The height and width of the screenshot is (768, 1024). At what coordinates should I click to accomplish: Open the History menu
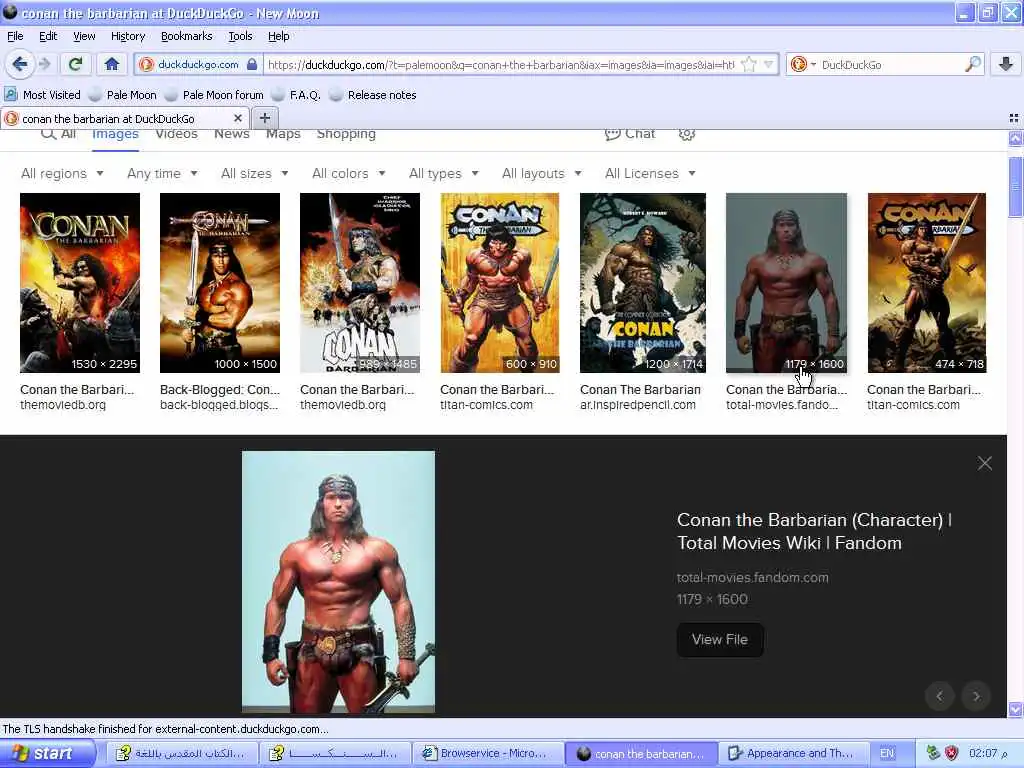coord(127,36)
